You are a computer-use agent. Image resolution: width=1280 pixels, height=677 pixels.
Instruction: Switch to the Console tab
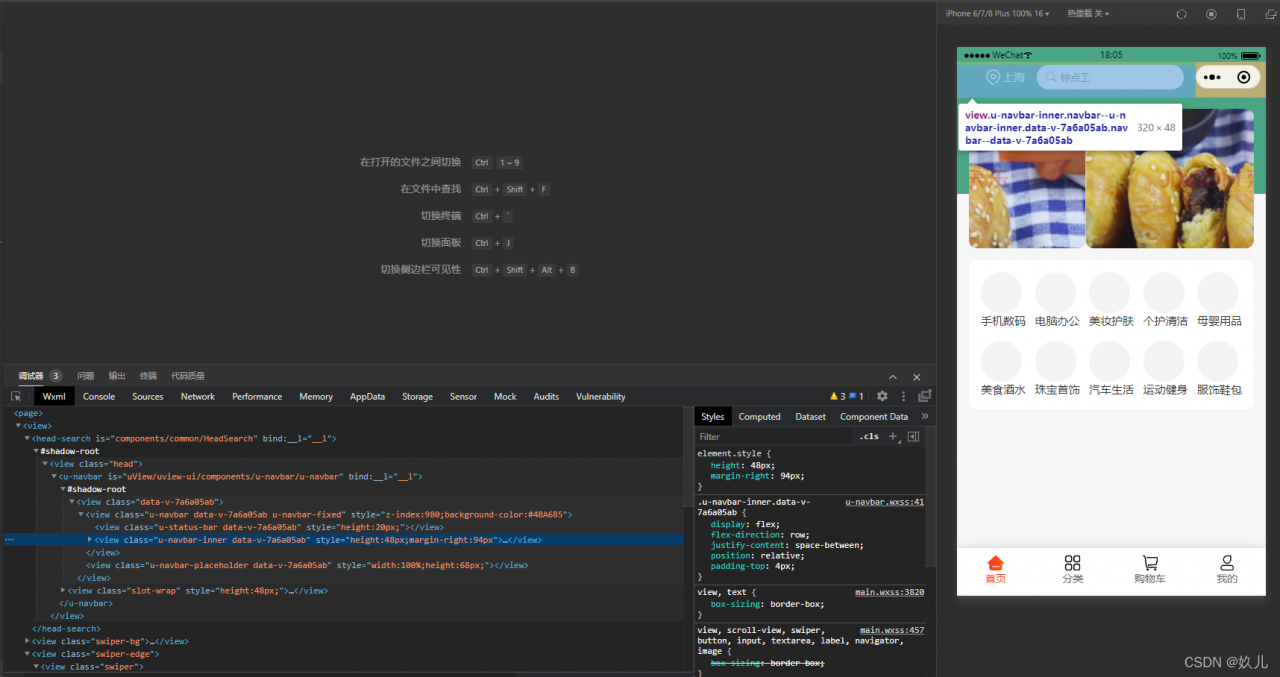[99, 397]
